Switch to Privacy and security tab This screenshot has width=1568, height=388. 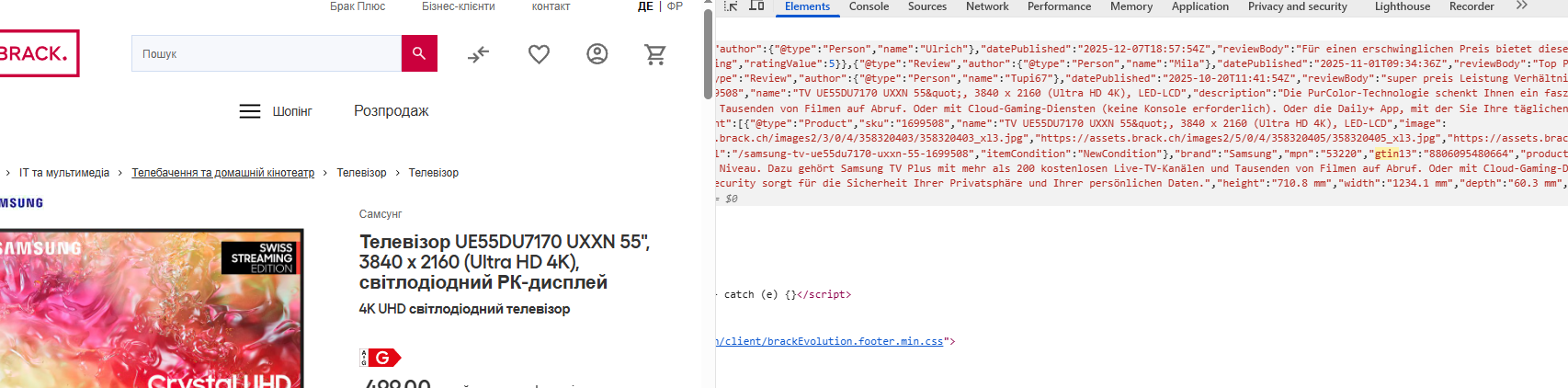point(1298,6)
